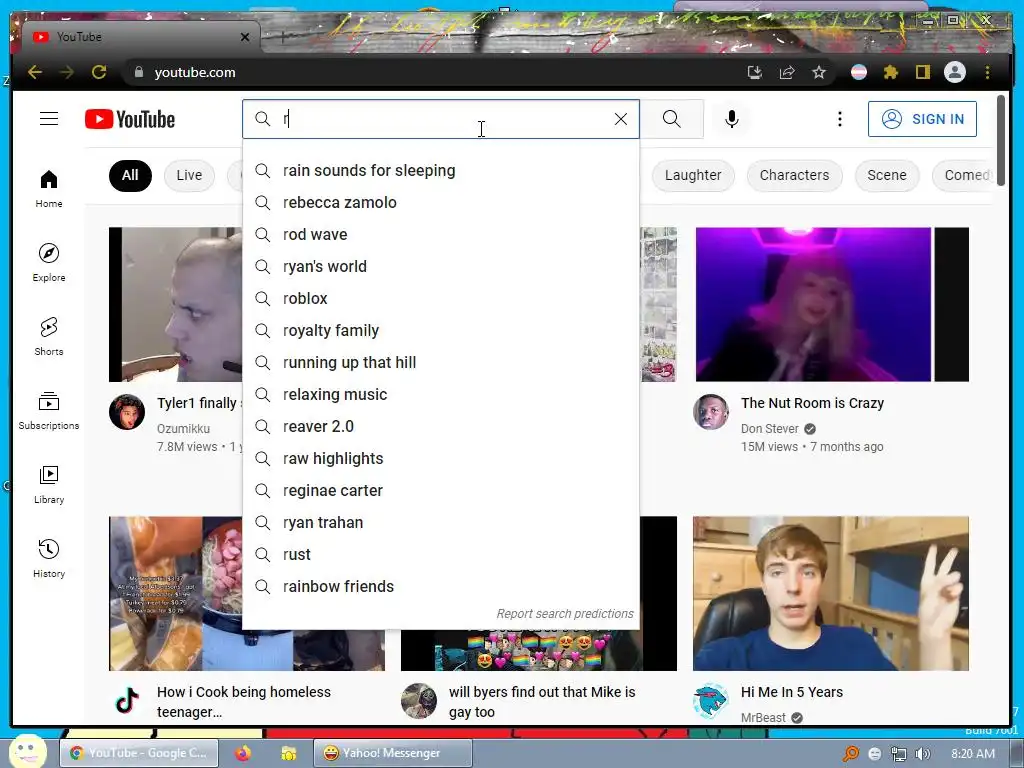
Task: Clear the search box with X
Action: pos(620,119)
